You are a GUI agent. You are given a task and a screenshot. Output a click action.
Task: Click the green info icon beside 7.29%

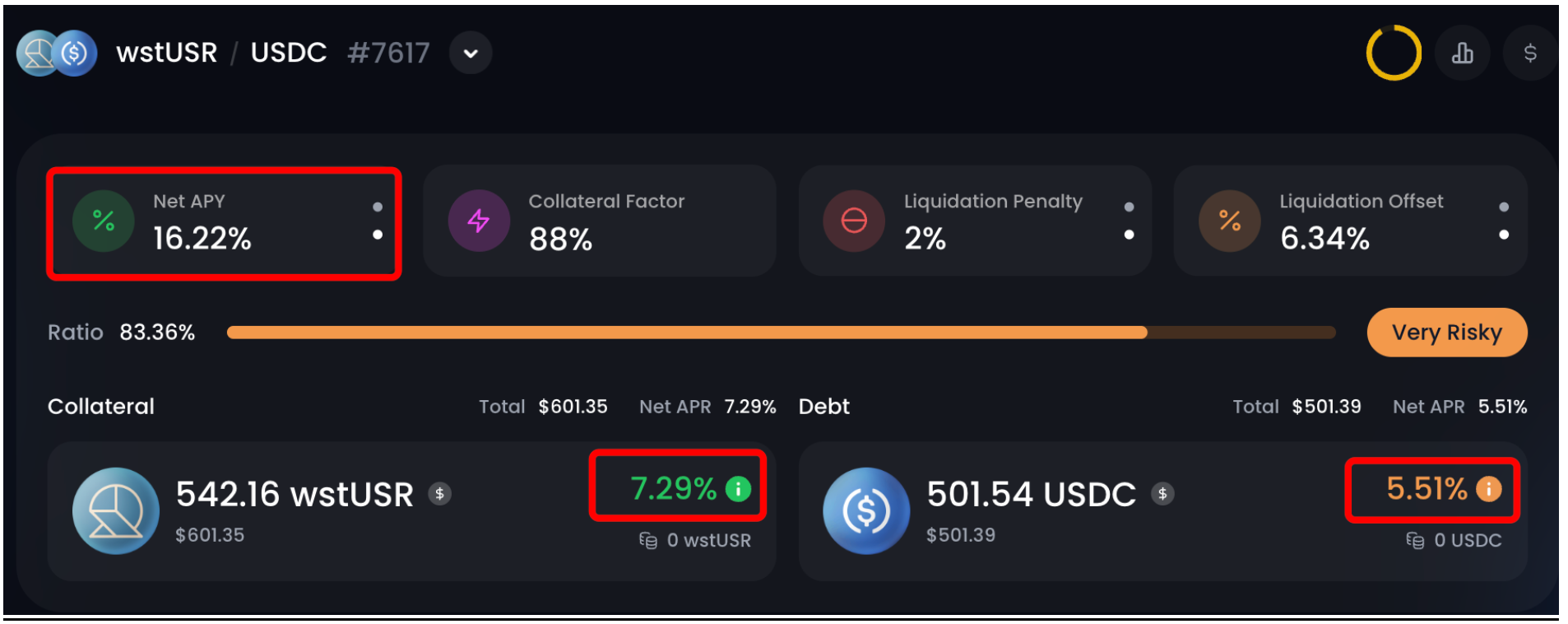[739, 489]
